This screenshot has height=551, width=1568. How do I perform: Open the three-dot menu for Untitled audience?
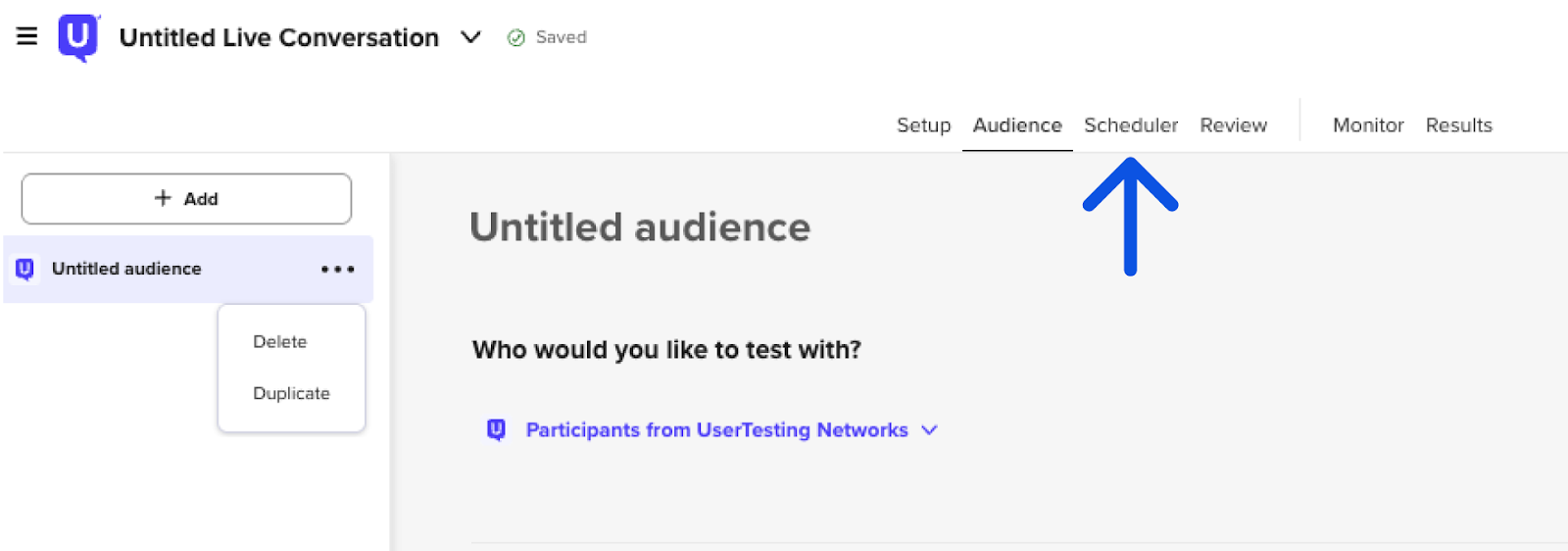[337, 270]
